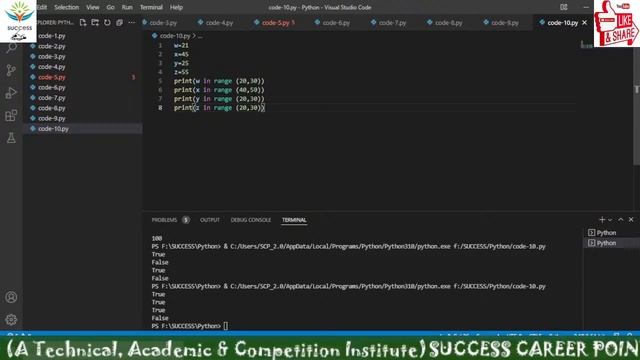Collapse all folders in Explorer

(x=119, y=22)
